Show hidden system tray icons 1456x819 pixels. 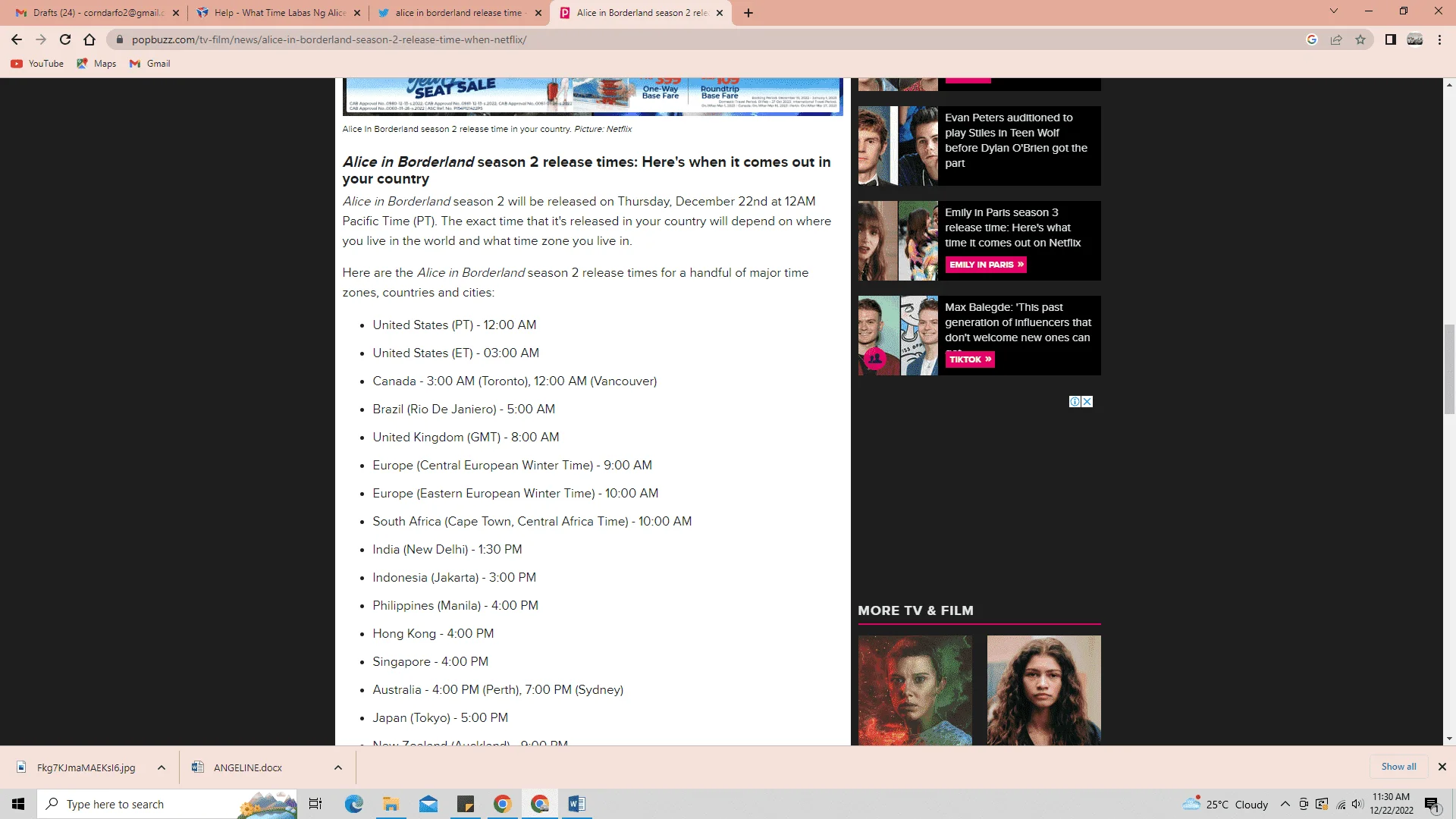[x=1285, y=804]
